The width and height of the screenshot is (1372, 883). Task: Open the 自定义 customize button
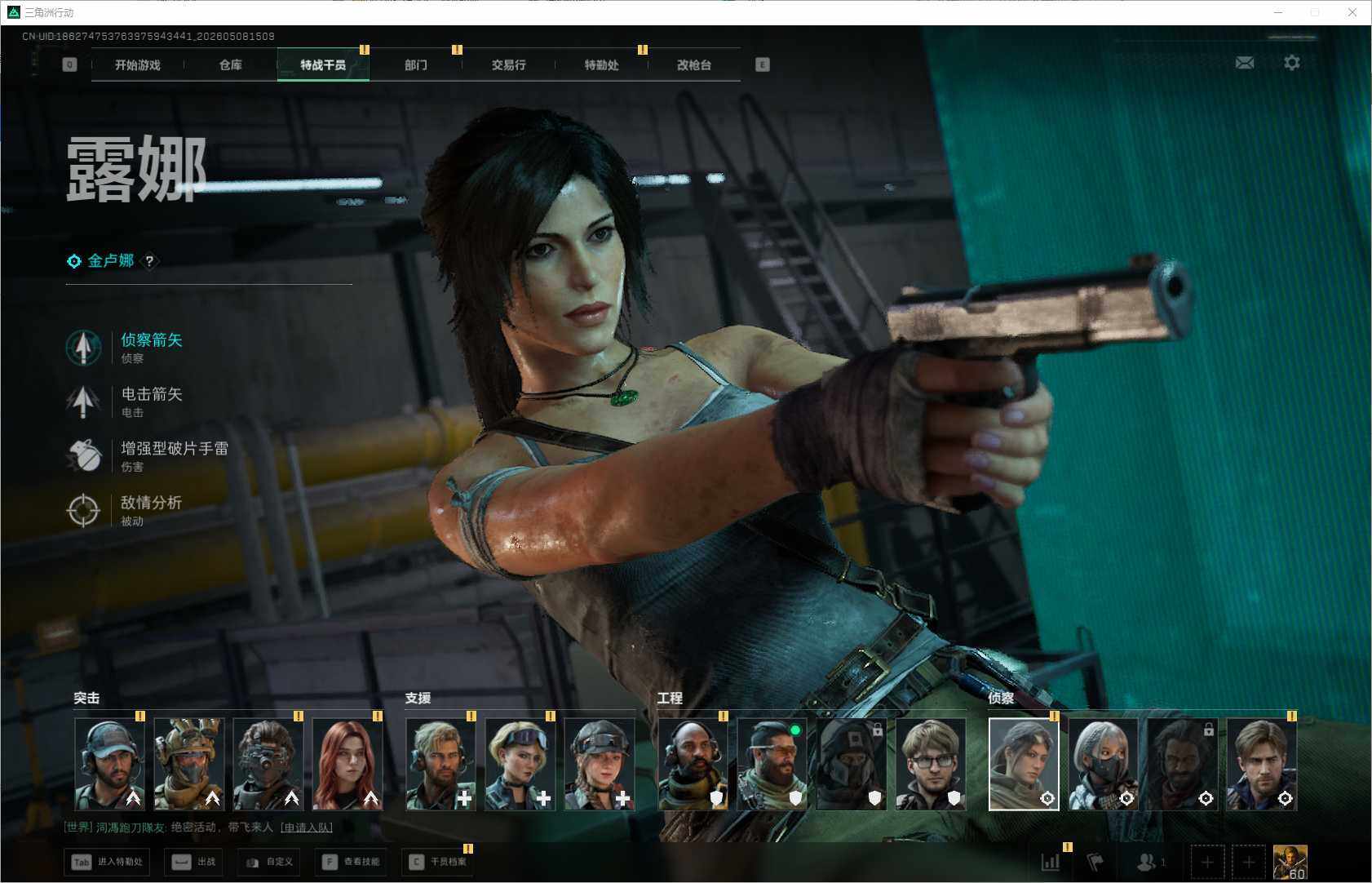click(269, 862)
